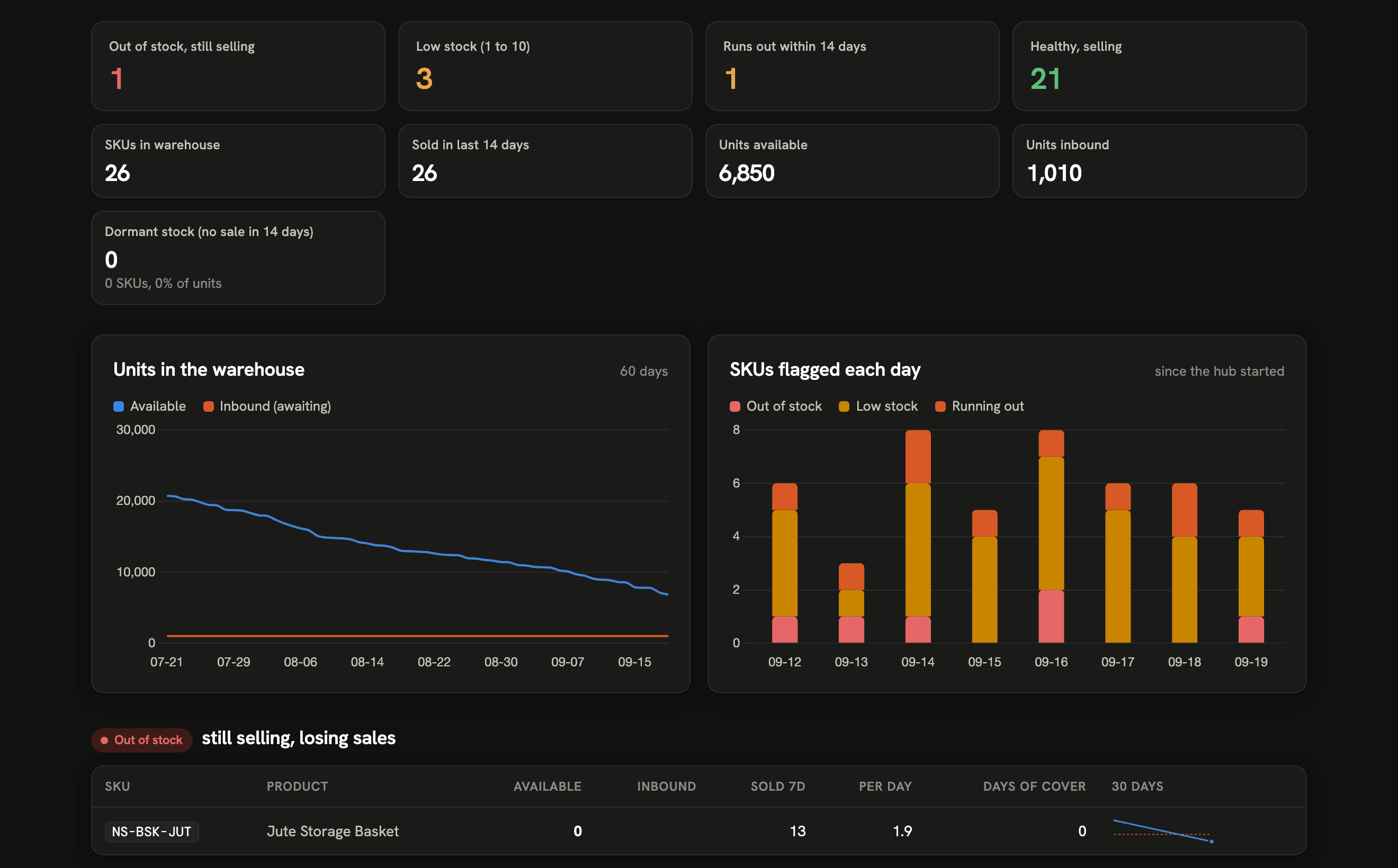Click the 09-14 stacked bar in chart
Viewport: 1398px width, 868px height.
pyautogui.click(x=918, y=536)
